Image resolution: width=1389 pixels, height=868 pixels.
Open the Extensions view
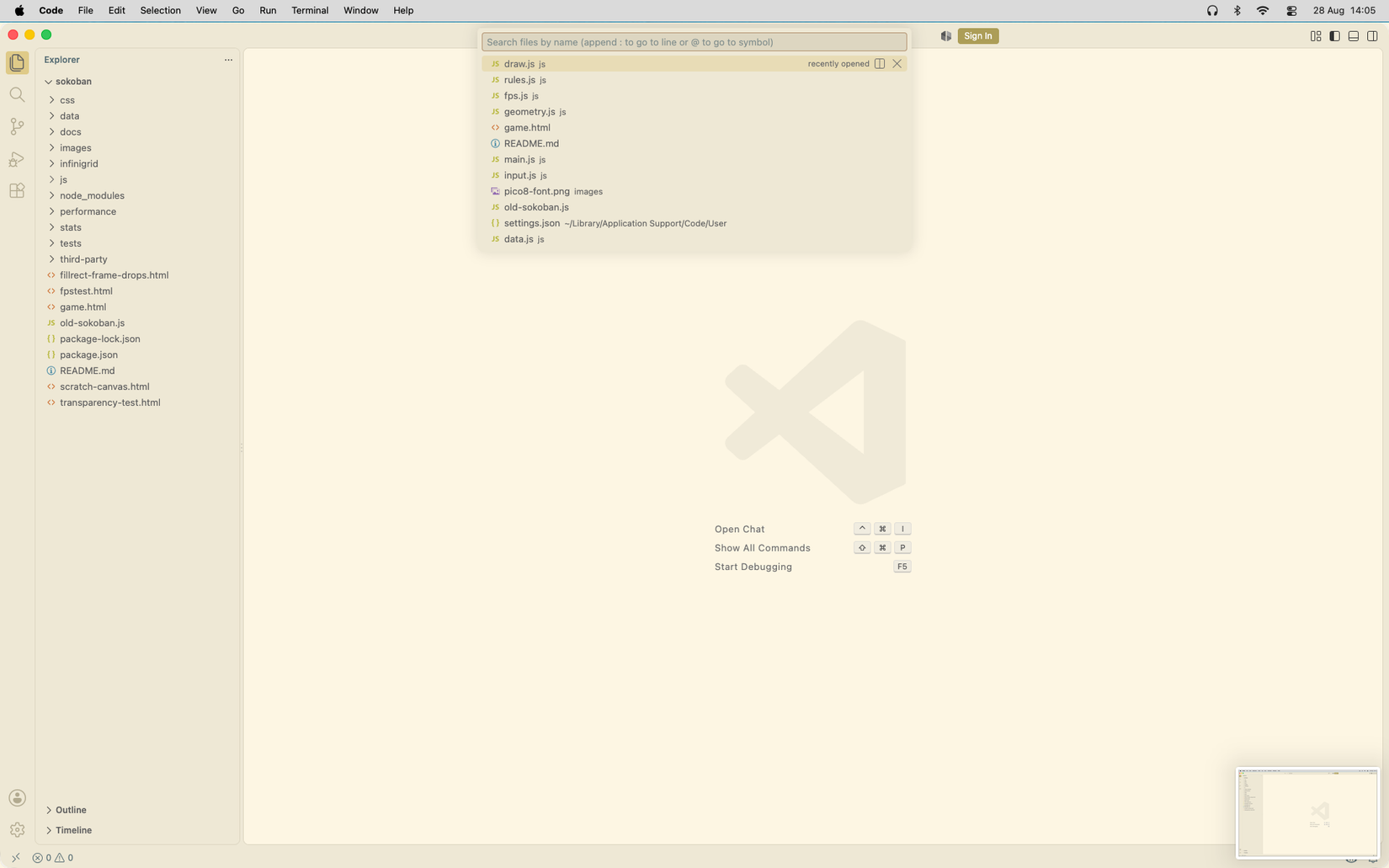pos(17,190)
